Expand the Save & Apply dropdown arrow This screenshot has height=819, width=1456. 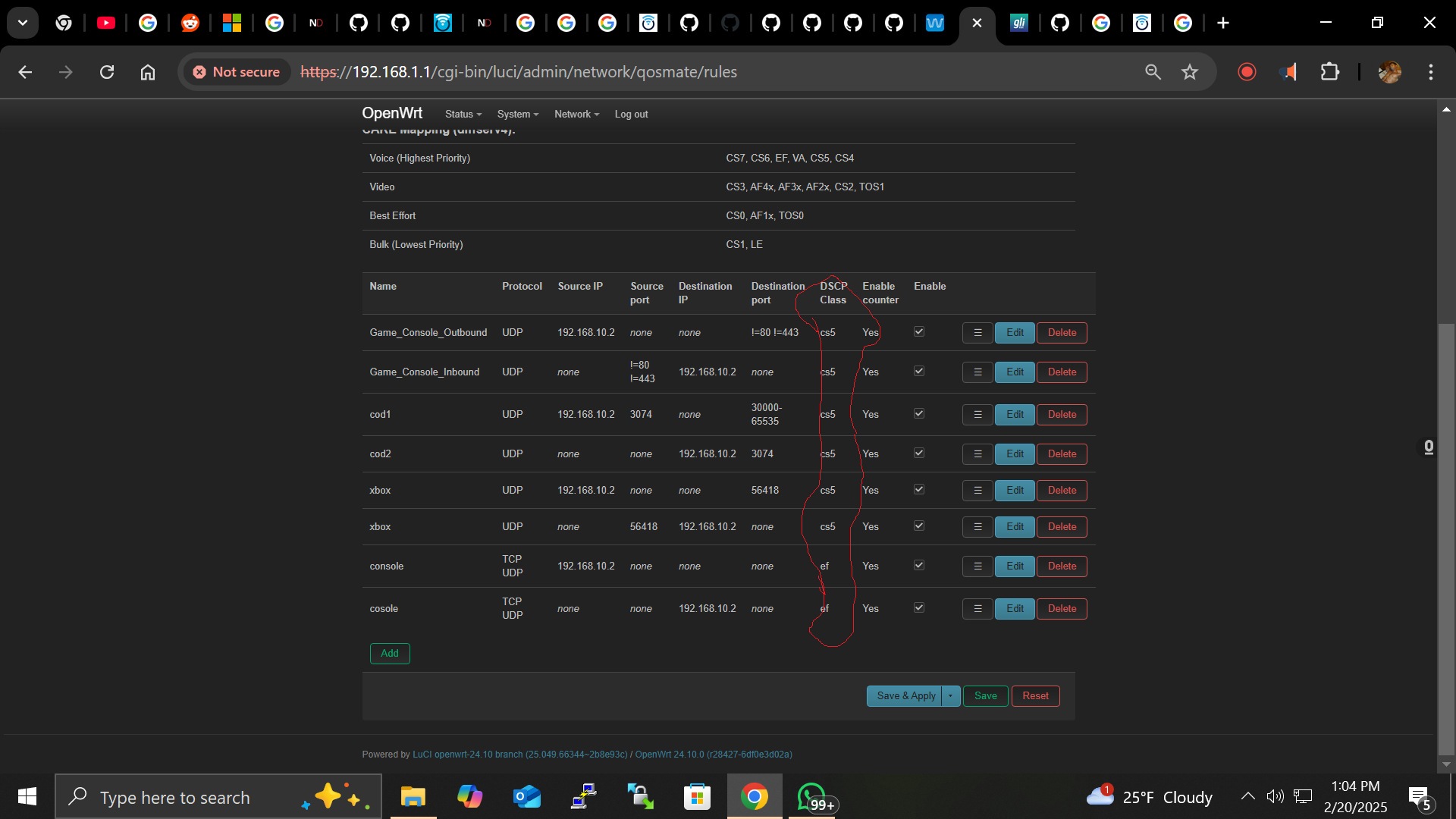coord(949,695)
